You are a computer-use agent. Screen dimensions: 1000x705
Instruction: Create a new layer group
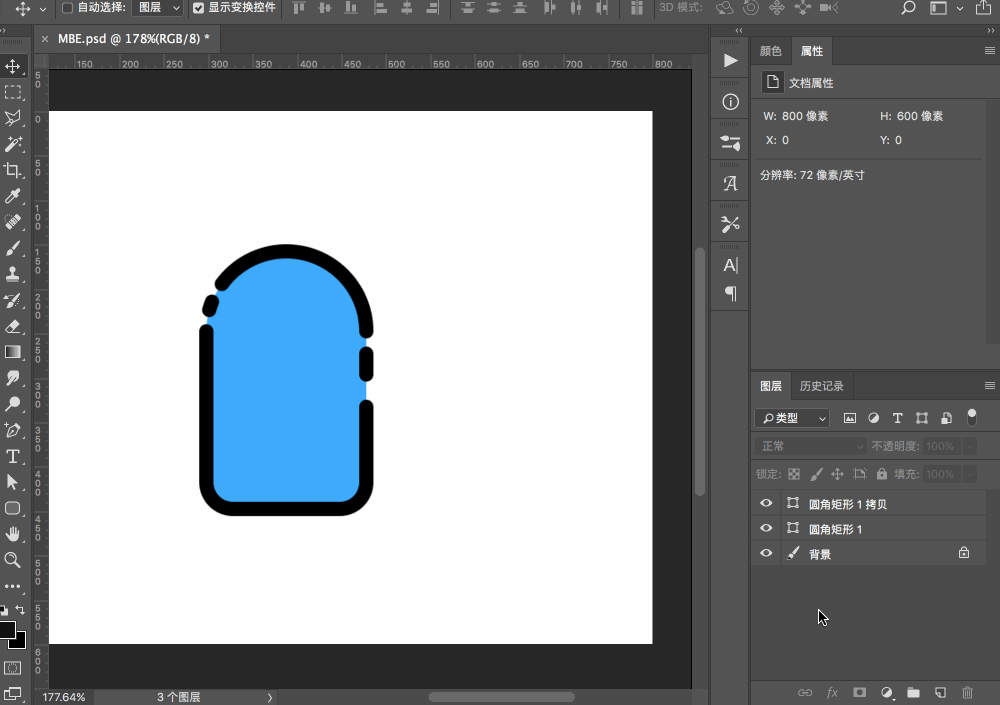point(913,692)
